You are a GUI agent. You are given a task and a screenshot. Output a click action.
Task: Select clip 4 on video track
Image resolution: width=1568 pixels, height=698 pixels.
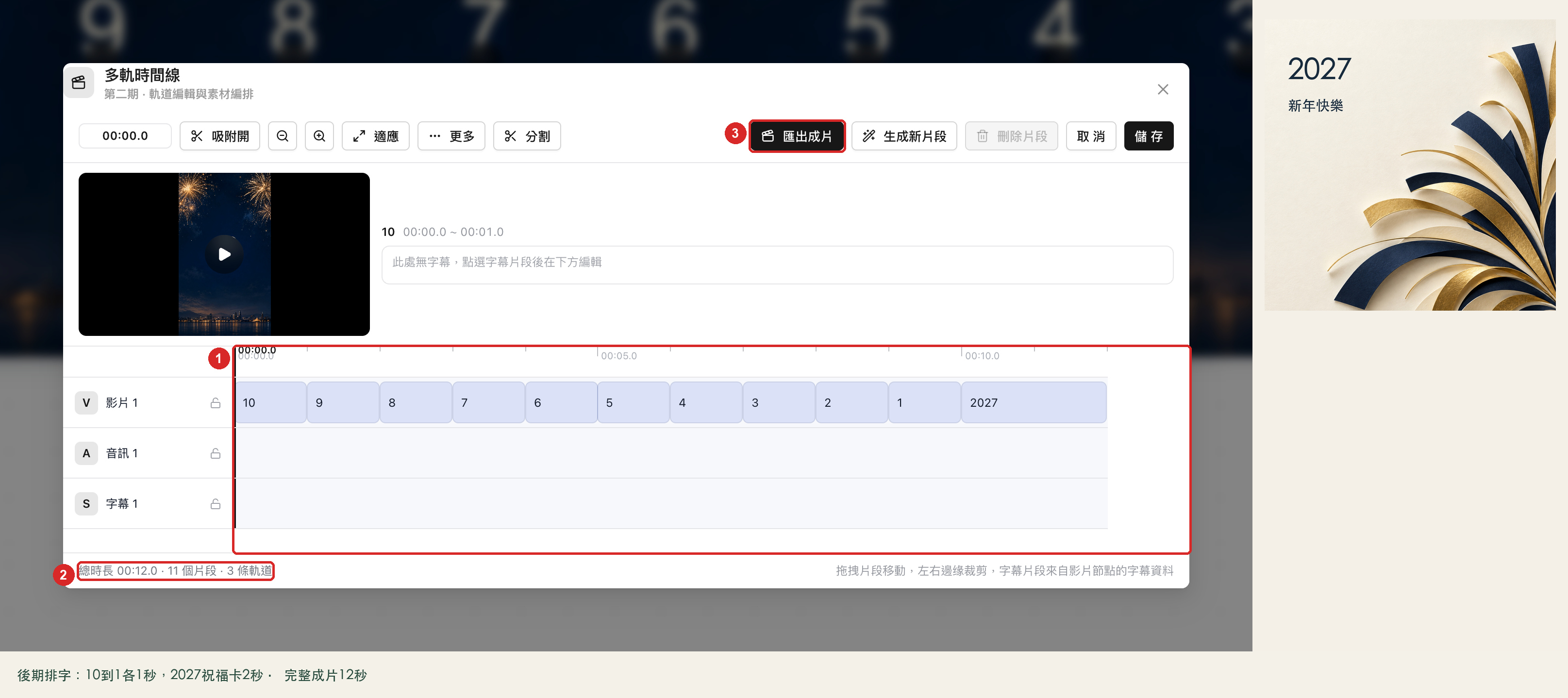(x=707, y=402)
